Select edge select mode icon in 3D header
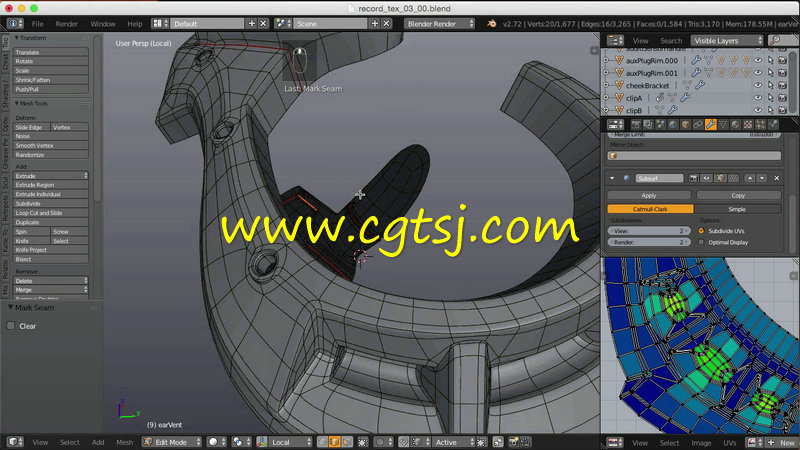The width and height of the screenshot is (800, 450). (x=335, y=442)
